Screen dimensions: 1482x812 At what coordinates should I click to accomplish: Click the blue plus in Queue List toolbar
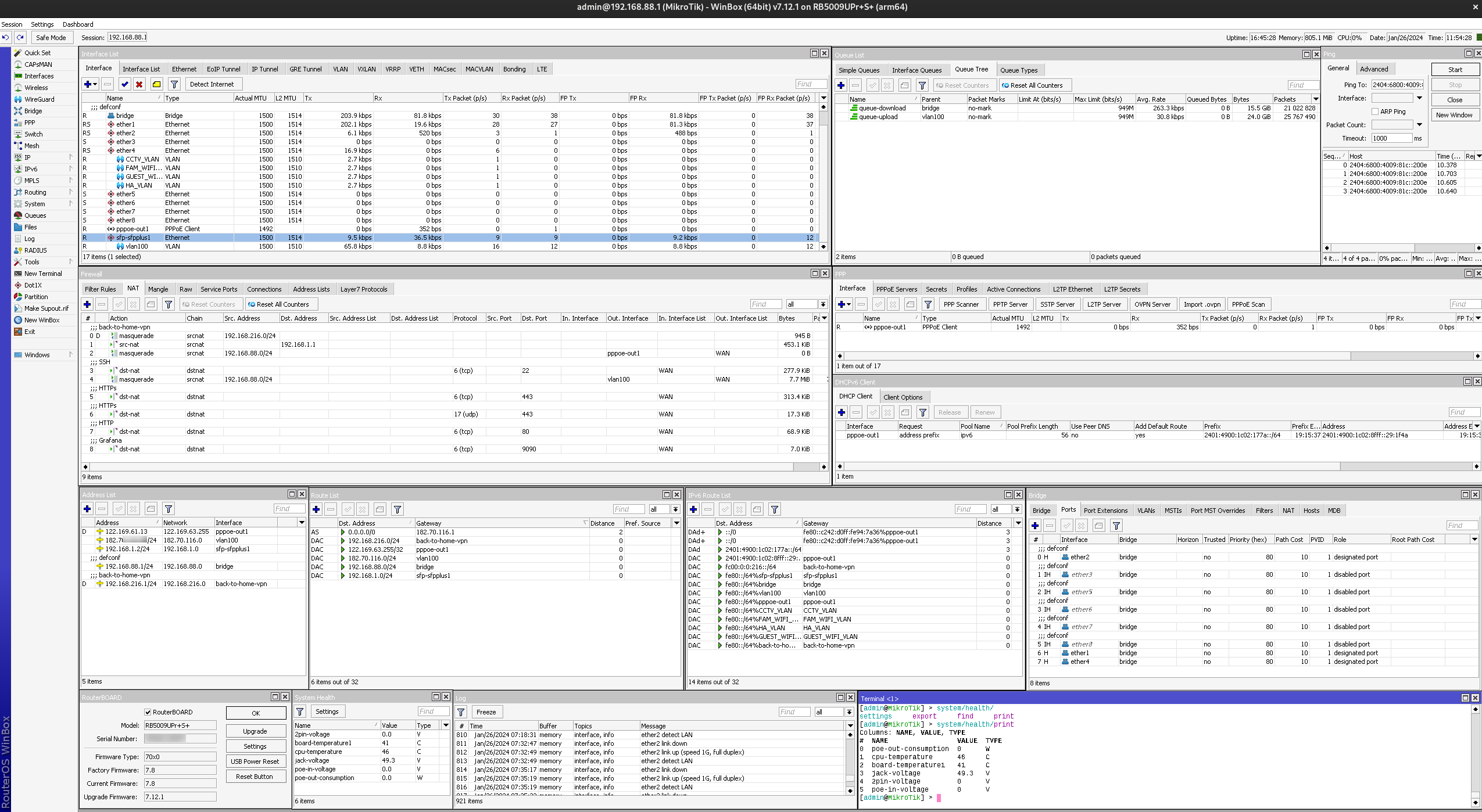841,85
